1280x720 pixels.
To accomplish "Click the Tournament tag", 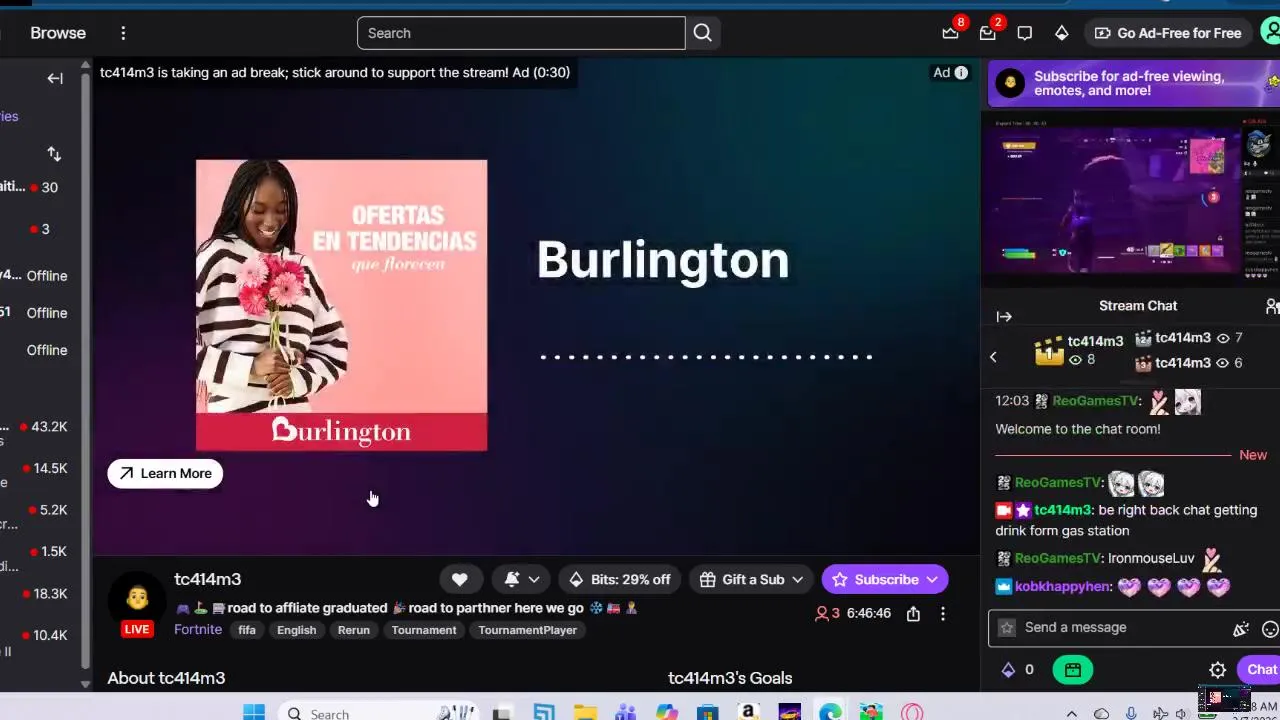I will [x=424, y=630].
